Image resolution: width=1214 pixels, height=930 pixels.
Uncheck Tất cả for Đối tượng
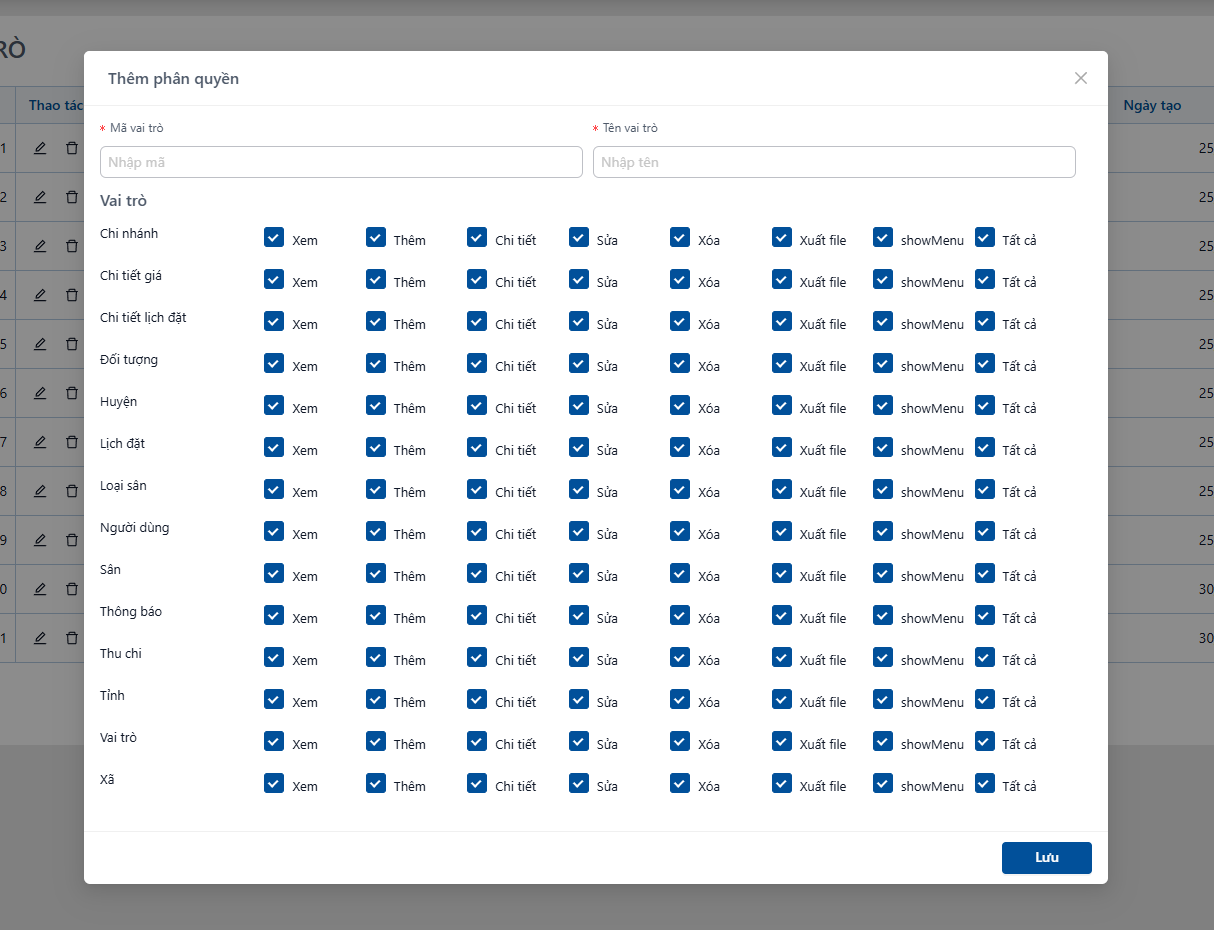[x=985, y=363]
